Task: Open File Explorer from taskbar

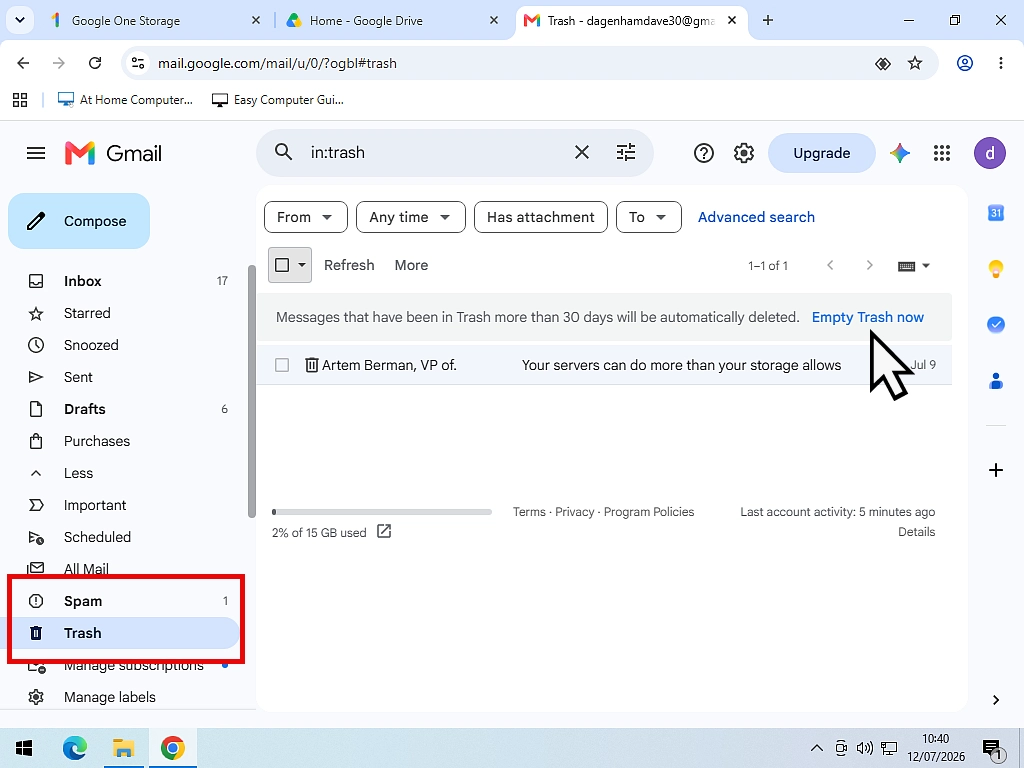Action: (123, 748)
